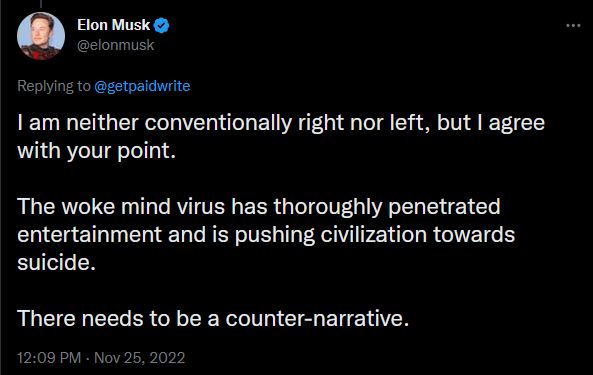Click the word "counter-narrative" in last sentence
The image size is (593, 375).
click(315, 318)
